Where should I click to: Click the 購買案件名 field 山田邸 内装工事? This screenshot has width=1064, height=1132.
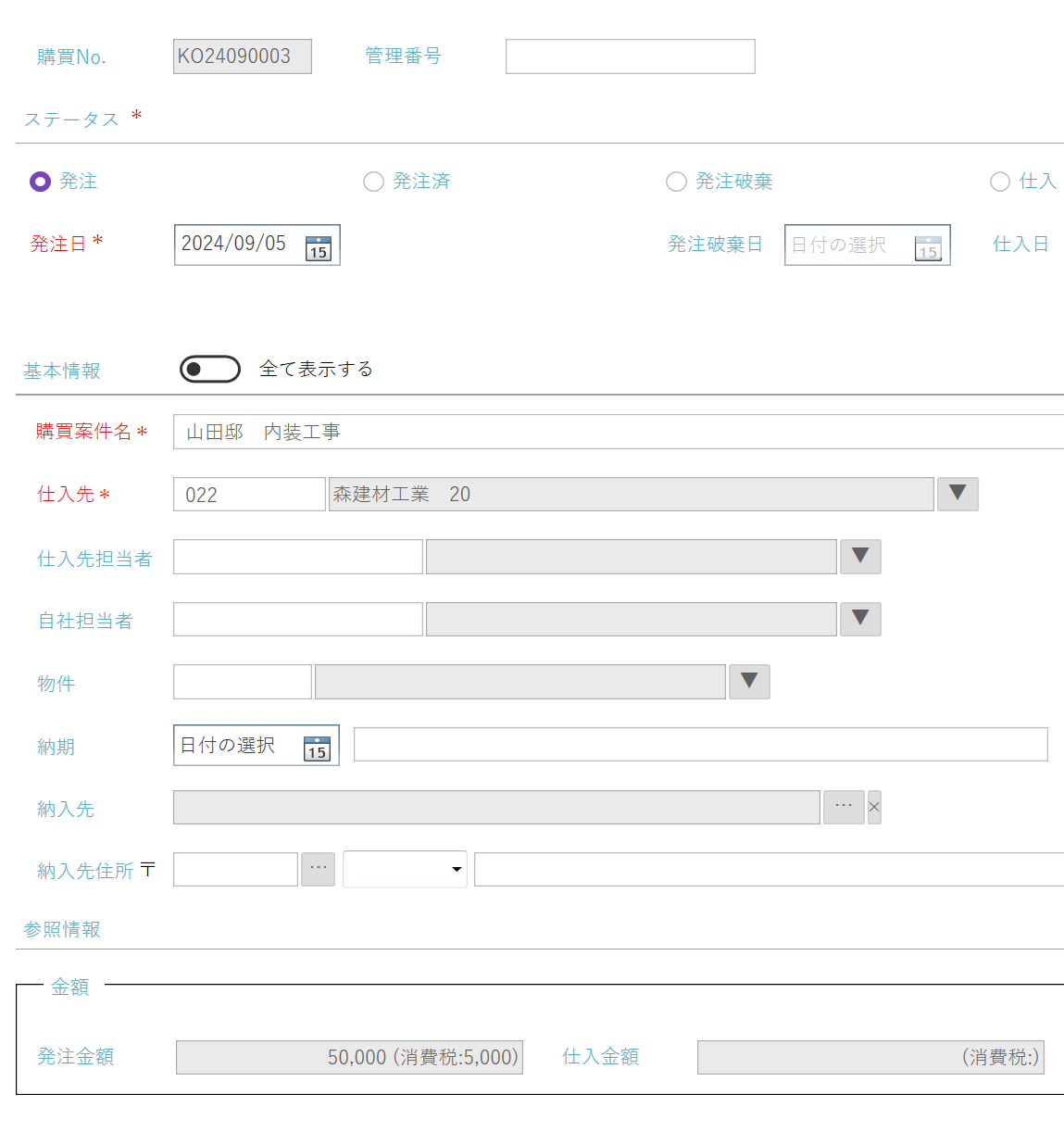(x=619, y=432)
